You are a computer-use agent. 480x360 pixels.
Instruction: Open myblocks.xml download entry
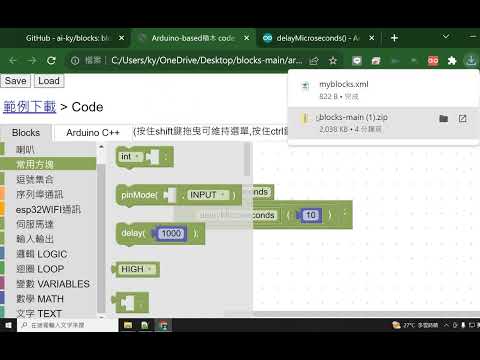pyautogui.click(x=383, y=90)
